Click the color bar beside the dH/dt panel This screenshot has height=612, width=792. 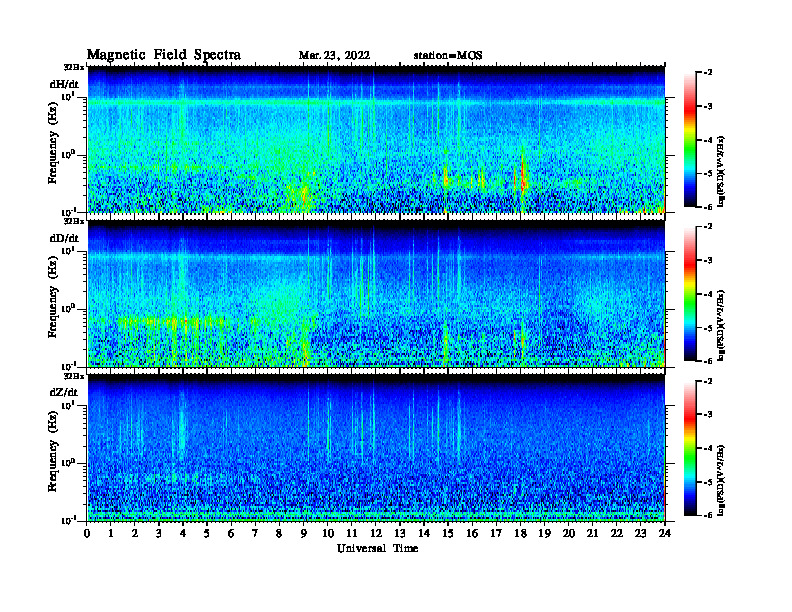(690, 140)
